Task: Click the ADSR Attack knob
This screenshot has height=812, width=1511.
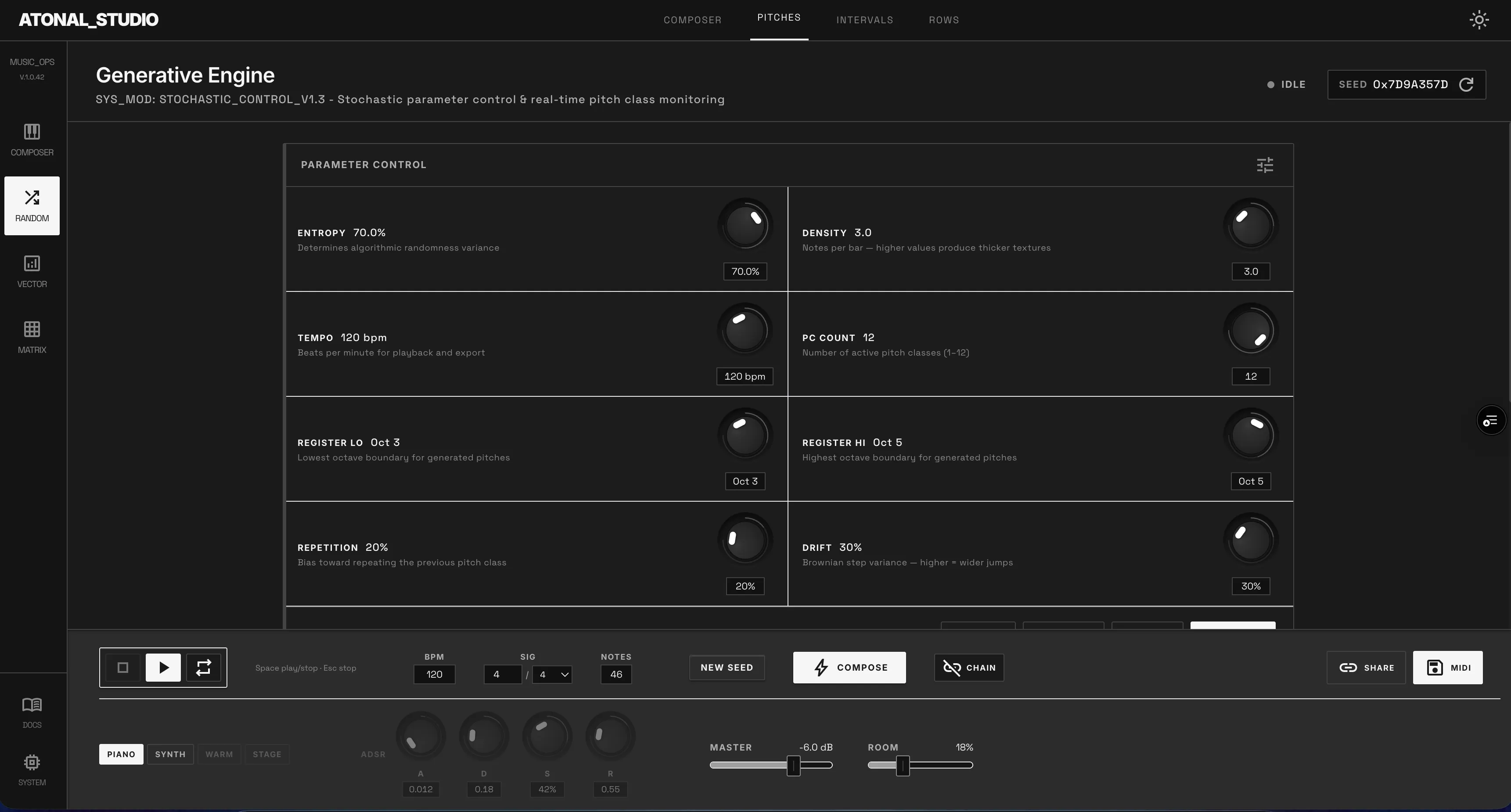Action: point(421,737)
